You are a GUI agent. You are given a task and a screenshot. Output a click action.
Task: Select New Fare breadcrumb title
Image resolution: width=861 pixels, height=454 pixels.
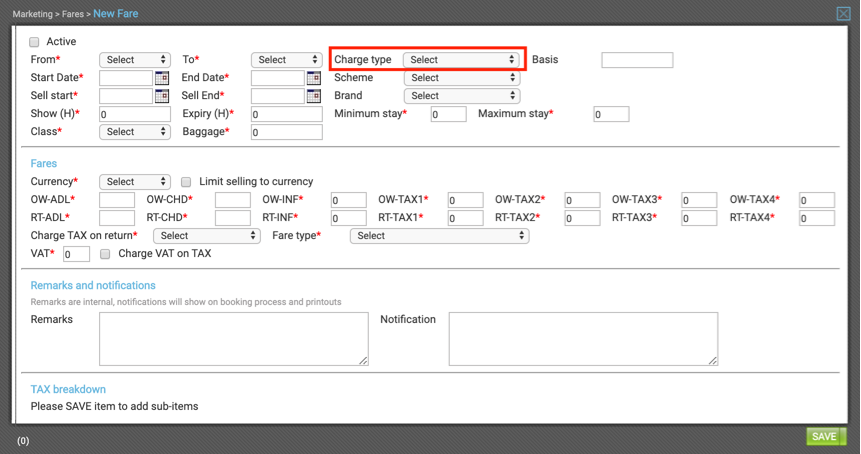115,14
